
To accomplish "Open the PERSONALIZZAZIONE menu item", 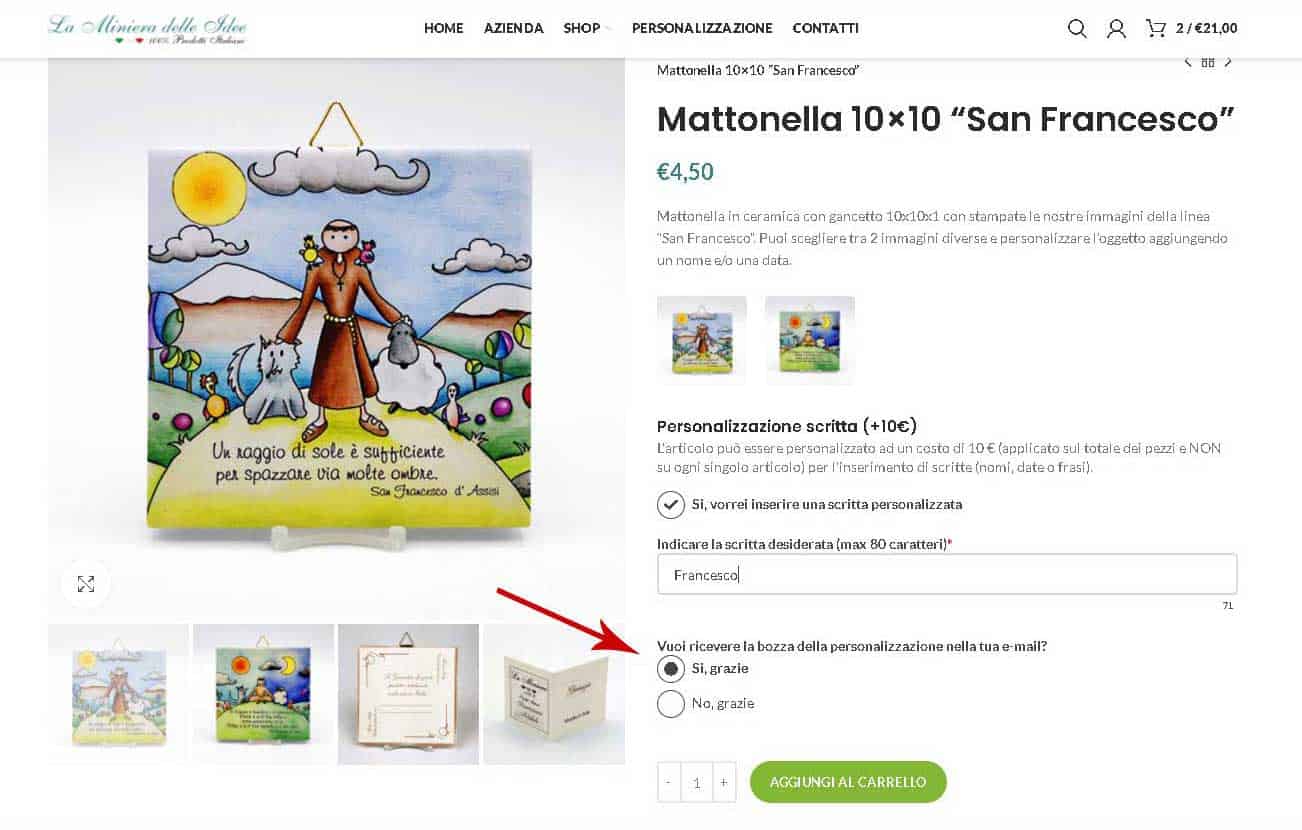I will pyautogui.click(x=702, y=28).
